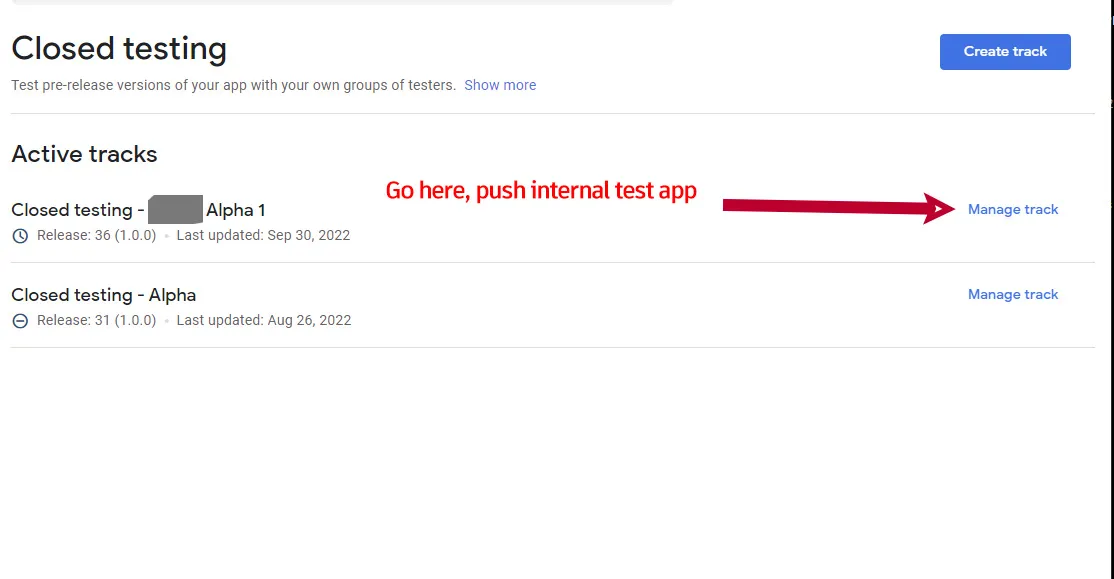Image resolution: width=1114 pixels, height=579 pixels.
Task: Open the Show more link
Action: click(x=500, y=85)
